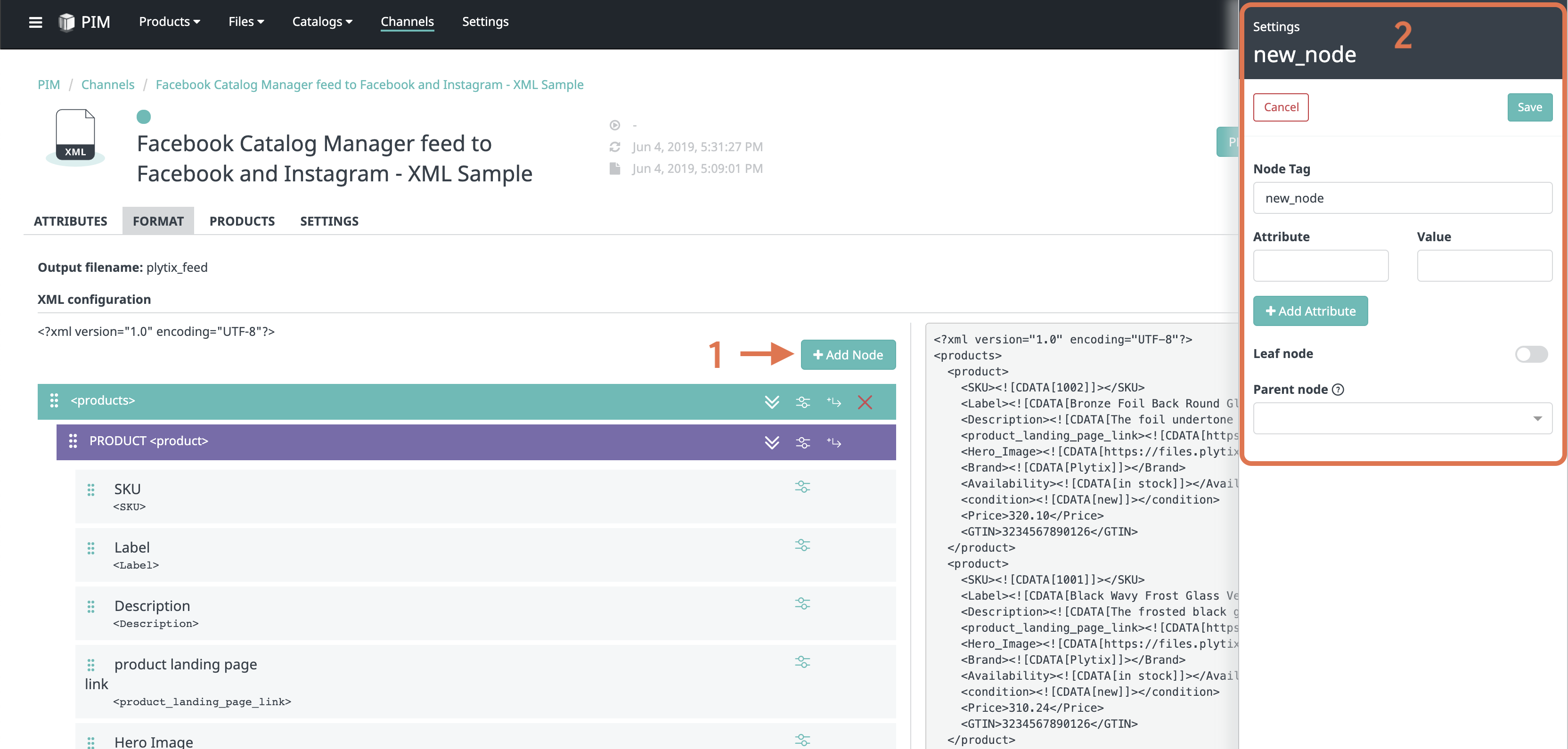Click the teal channel status dot
This screenshot has width=1568, height=749.
144,117
